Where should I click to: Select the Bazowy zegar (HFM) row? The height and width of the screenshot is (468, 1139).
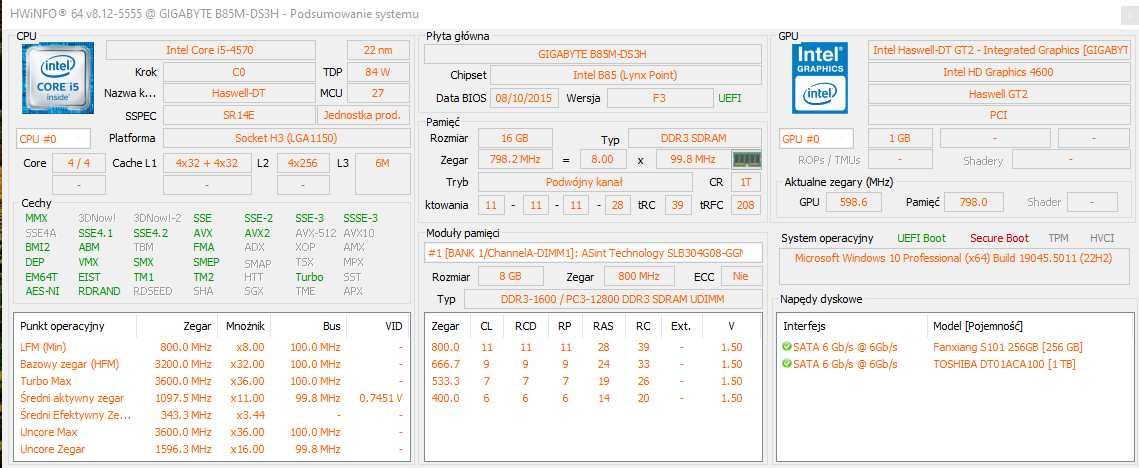211,364
